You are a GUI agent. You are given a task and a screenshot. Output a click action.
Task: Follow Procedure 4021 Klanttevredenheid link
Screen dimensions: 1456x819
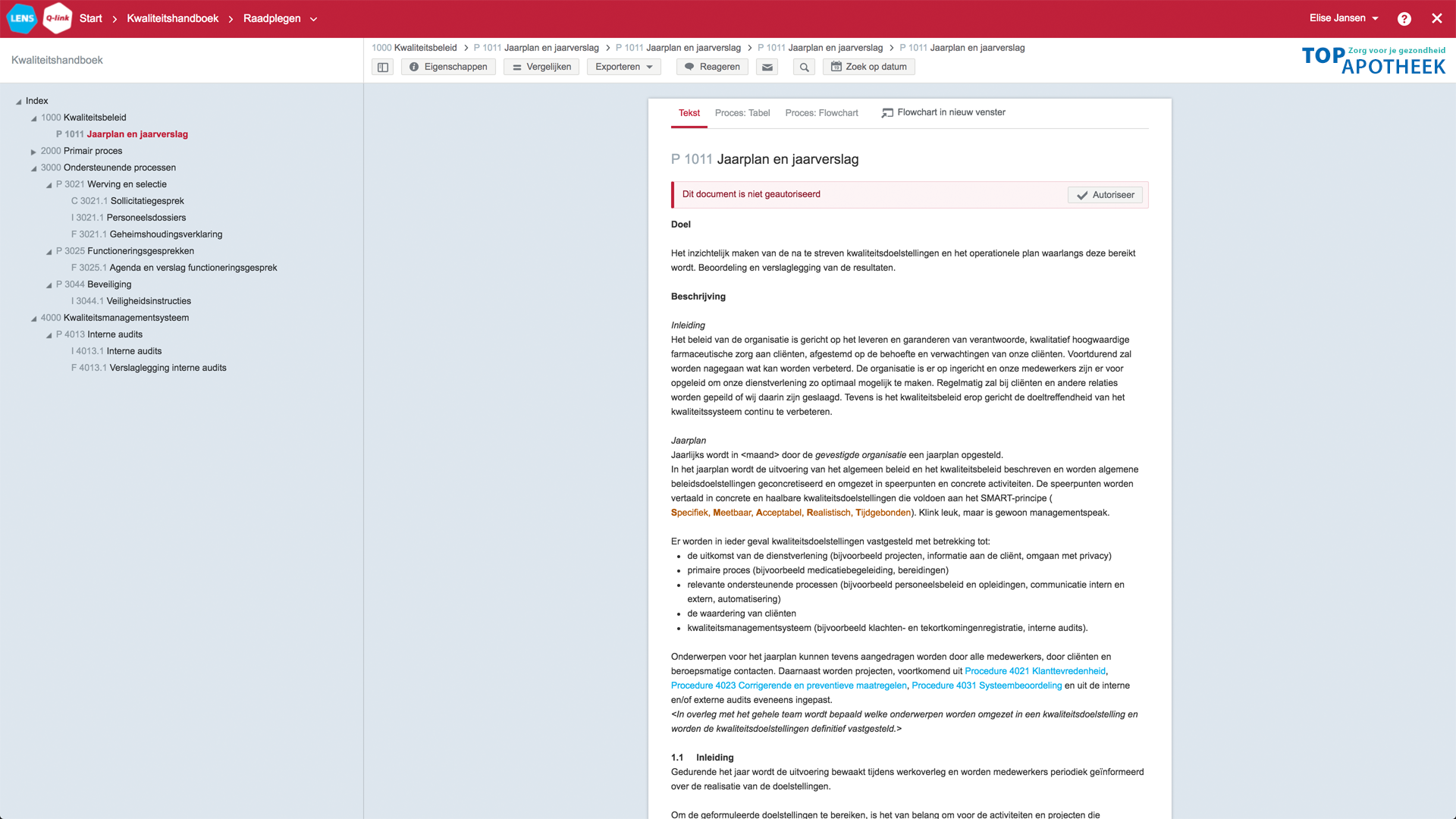coord(1035,671)
